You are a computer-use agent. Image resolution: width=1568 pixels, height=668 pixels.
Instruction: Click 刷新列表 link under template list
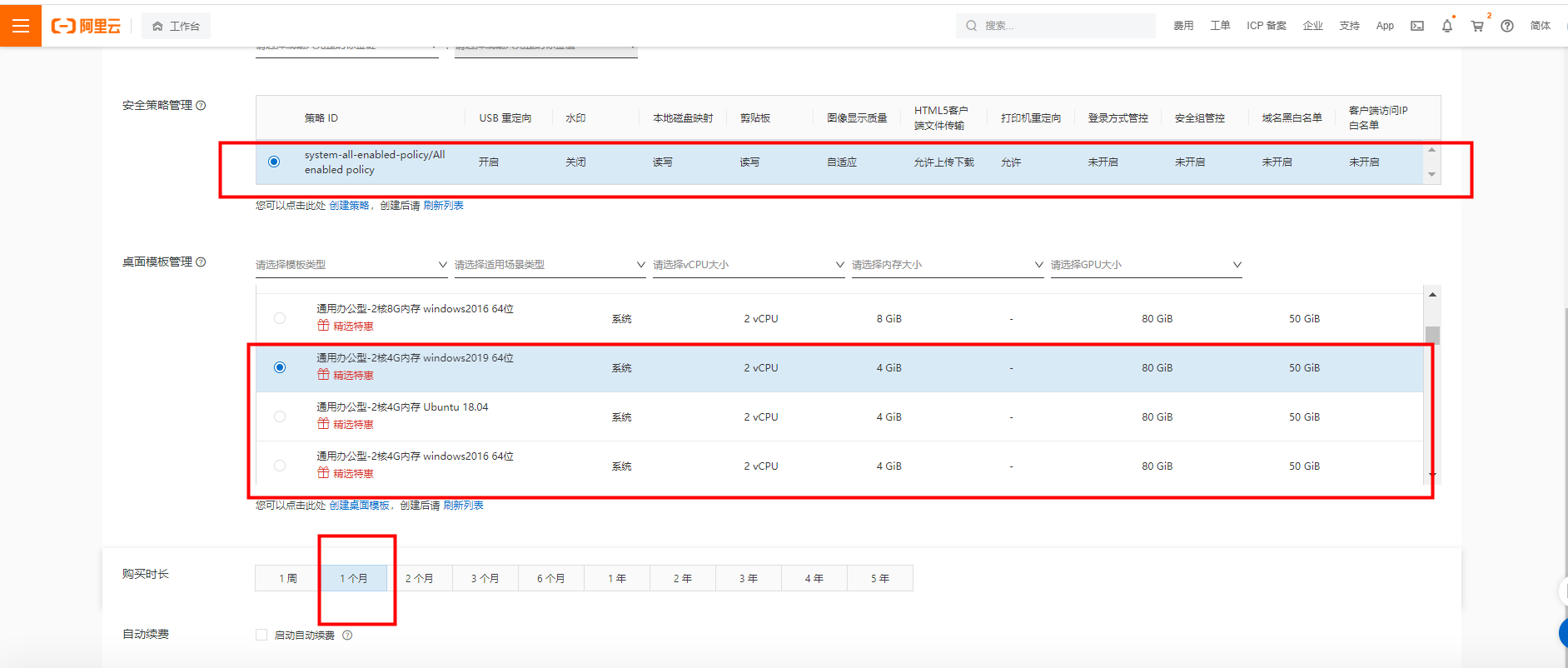[463, 506]
